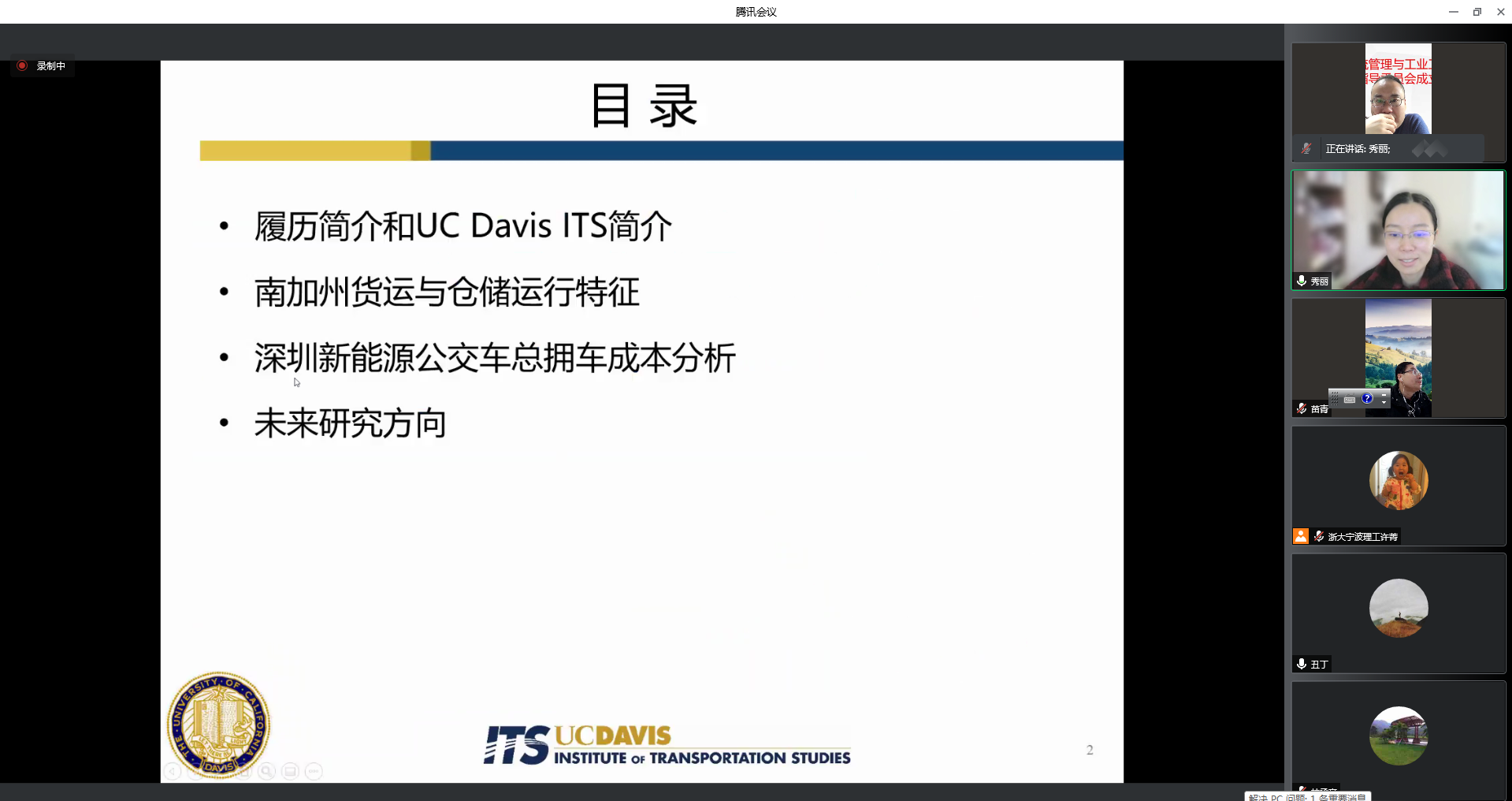Select 秀丽's video thumbnail
The image size is (1512, 801).
1398,230
